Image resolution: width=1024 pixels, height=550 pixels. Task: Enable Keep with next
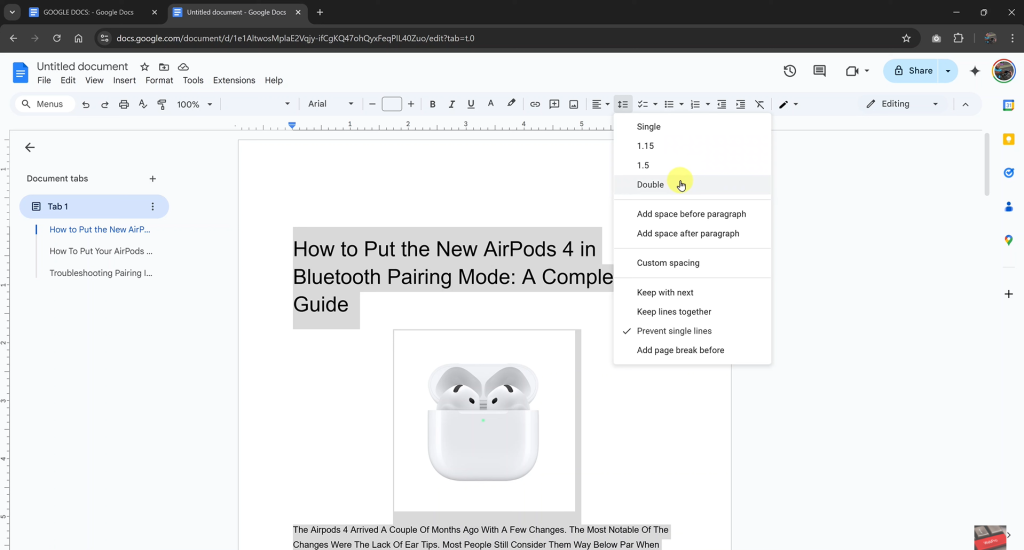pos(692,293)
